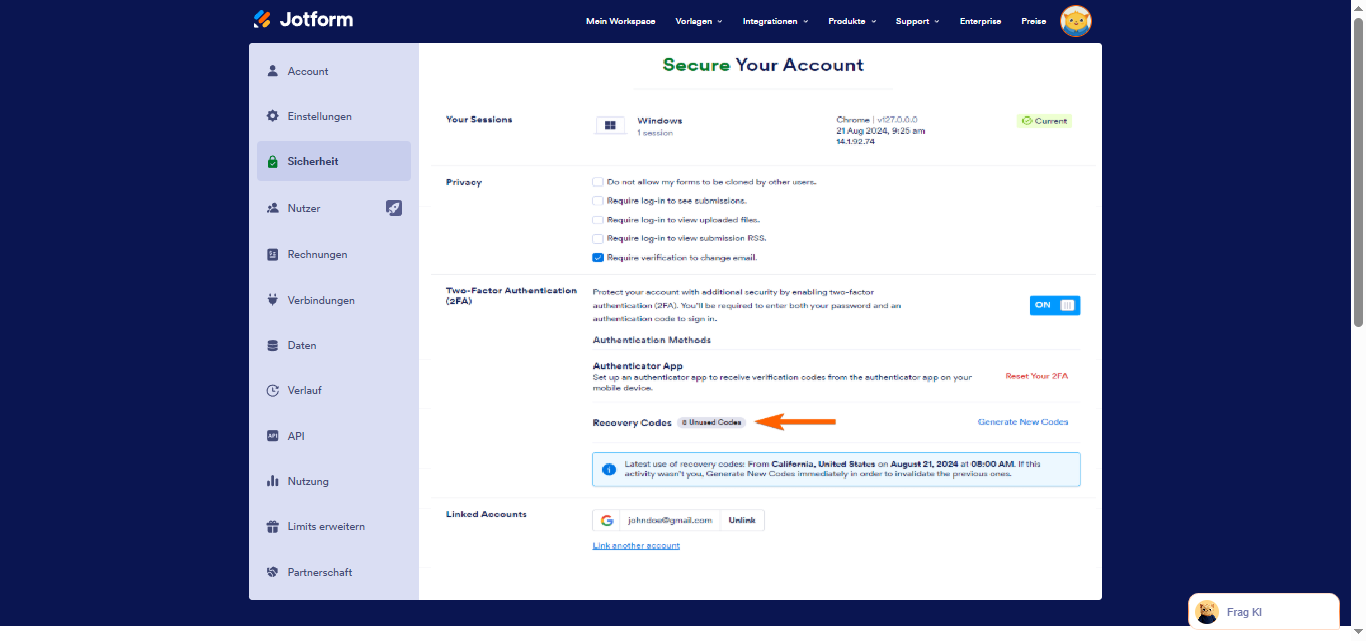Click the page vertical scrollbar
The width and height of the screenshot is (1366, 641).
click(1358, 170)
